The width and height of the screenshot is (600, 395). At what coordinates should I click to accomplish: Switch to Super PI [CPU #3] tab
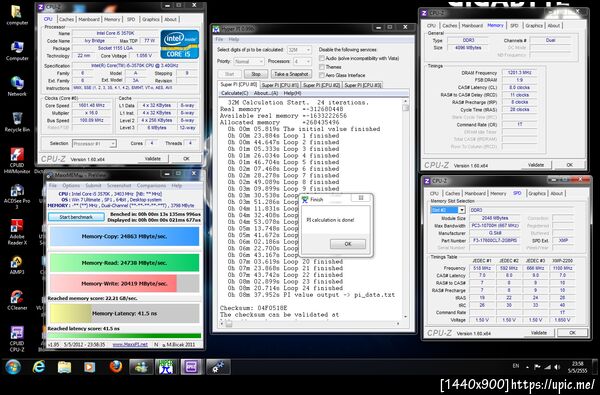point(363,85)
